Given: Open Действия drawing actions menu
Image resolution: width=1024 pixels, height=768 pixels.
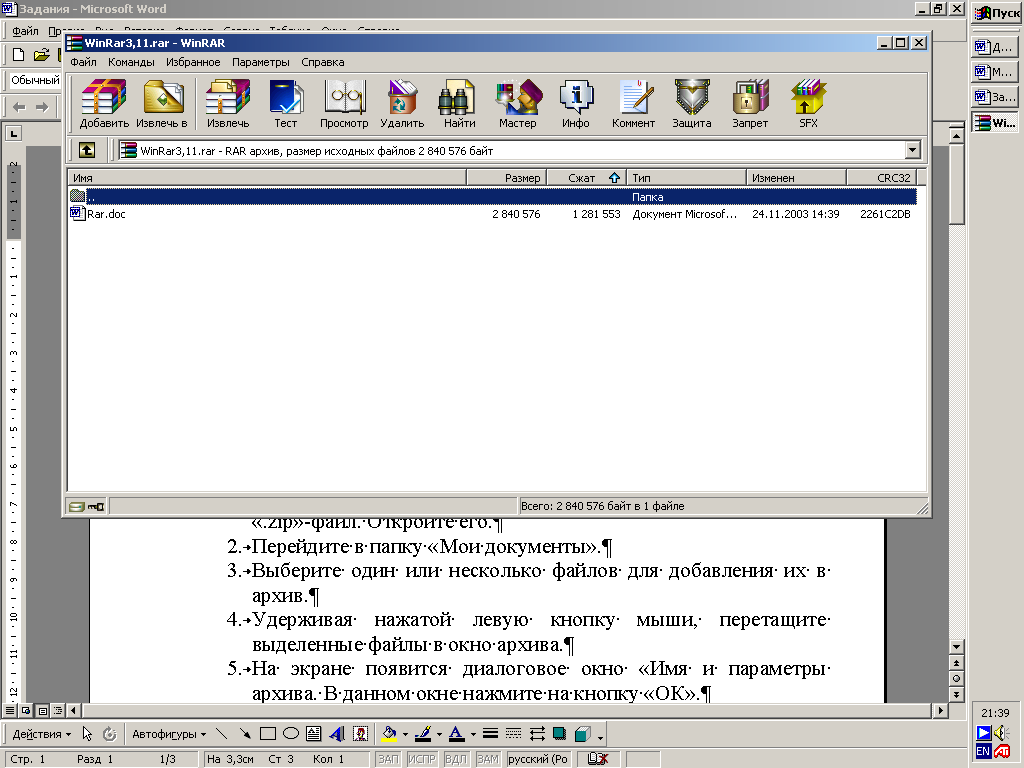Looking at the screenshot, I should (42, 734).
